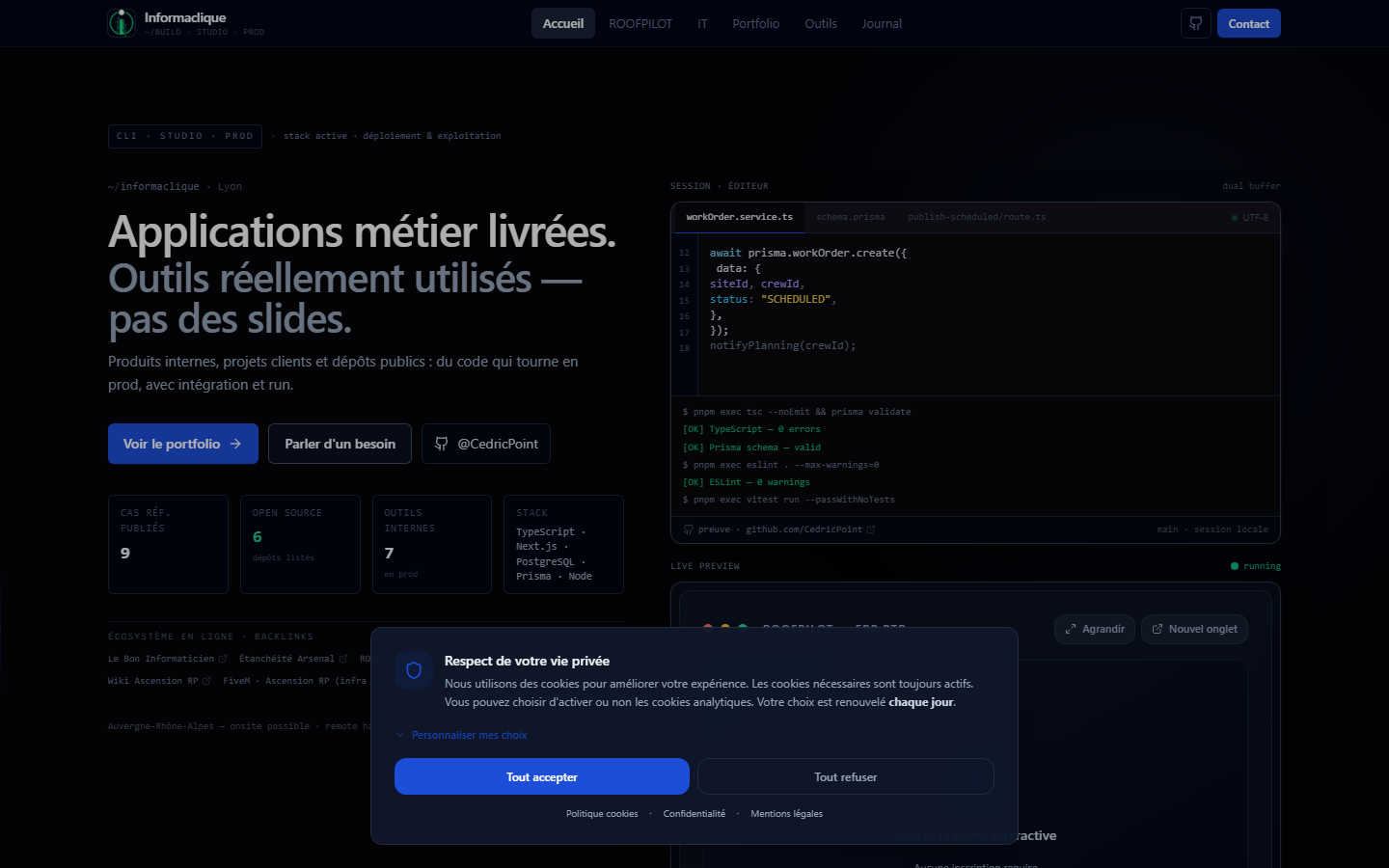The width and height of the screenshot is (1389, 868).
Task: Click the Nouvel onglet preview button
Action: pyautogui.click(x=1194, y=629)
